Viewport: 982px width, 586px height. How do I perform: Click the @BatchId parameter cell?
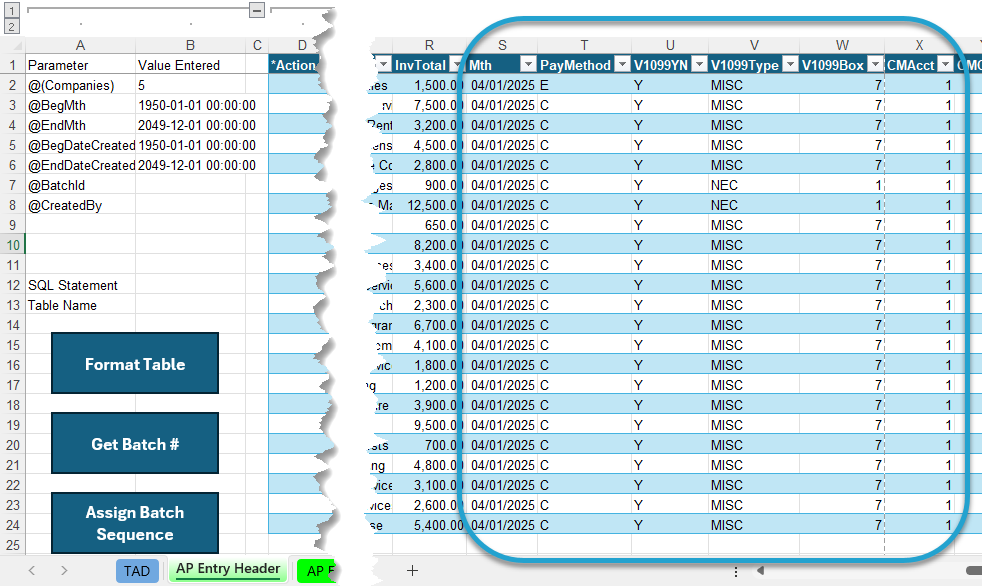[x=80, y=185]
